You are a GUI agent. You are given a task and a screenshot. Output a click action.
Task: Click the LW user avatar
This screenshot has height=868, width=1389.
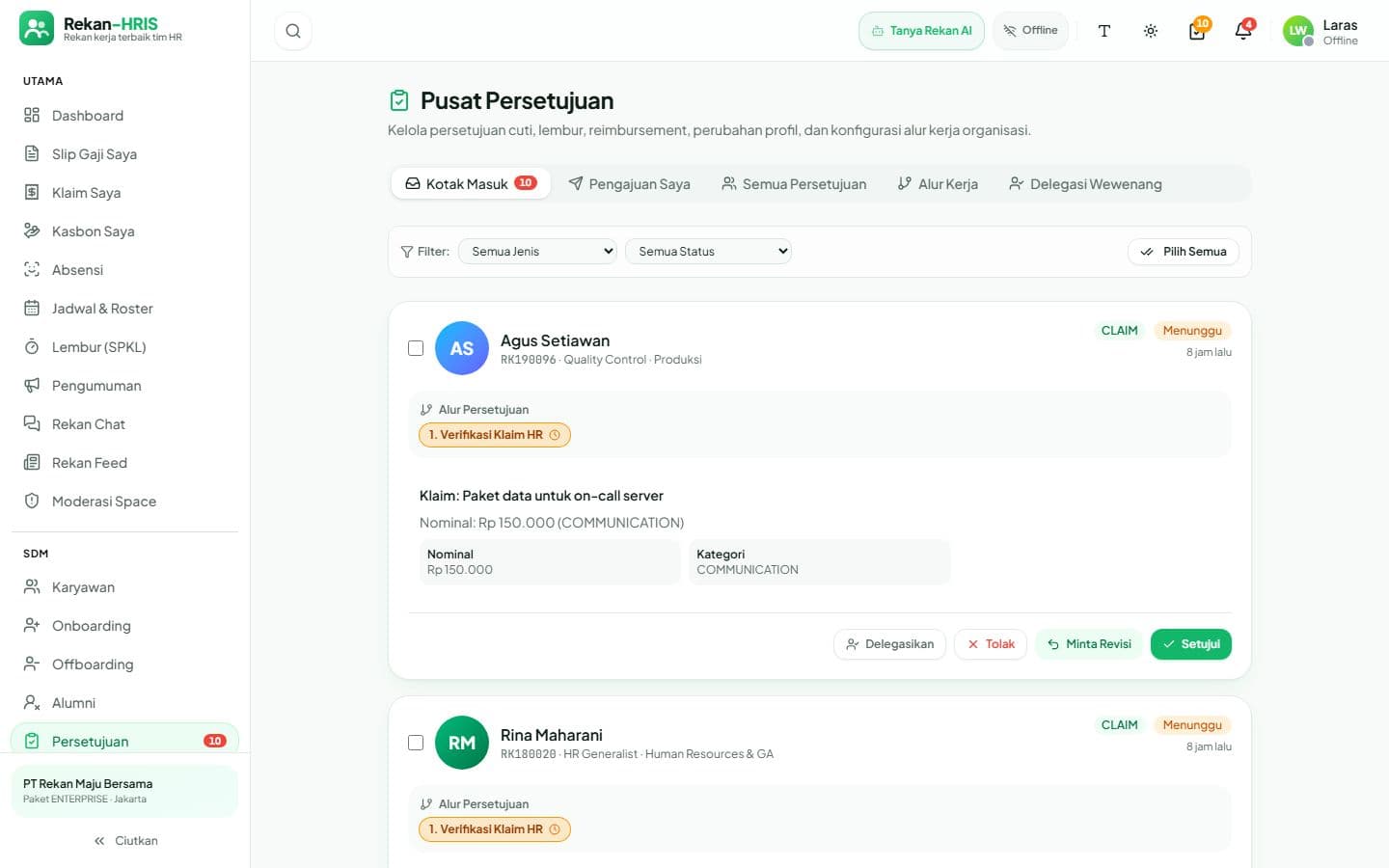pyautogui.click(x=1298, y=31)
